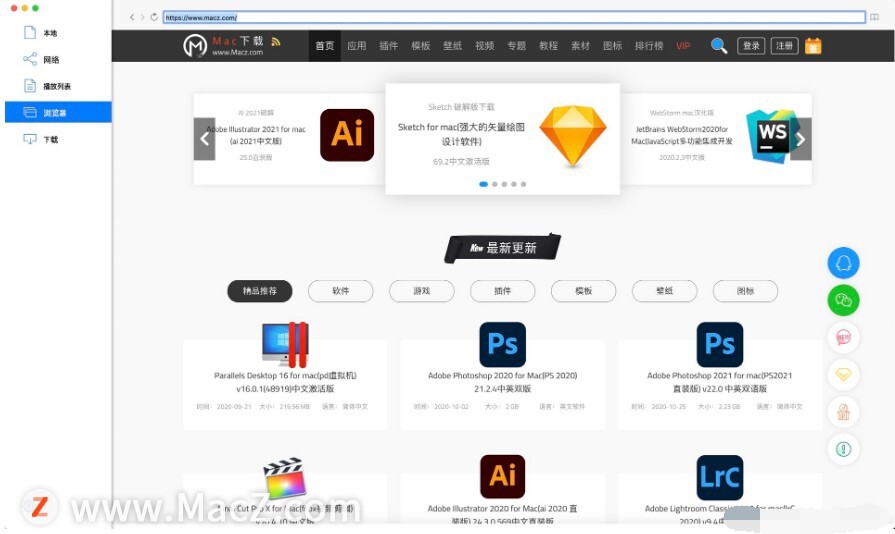895x534 pixels.
Task: Click the orange RSS feed icon
Action: 276,41
